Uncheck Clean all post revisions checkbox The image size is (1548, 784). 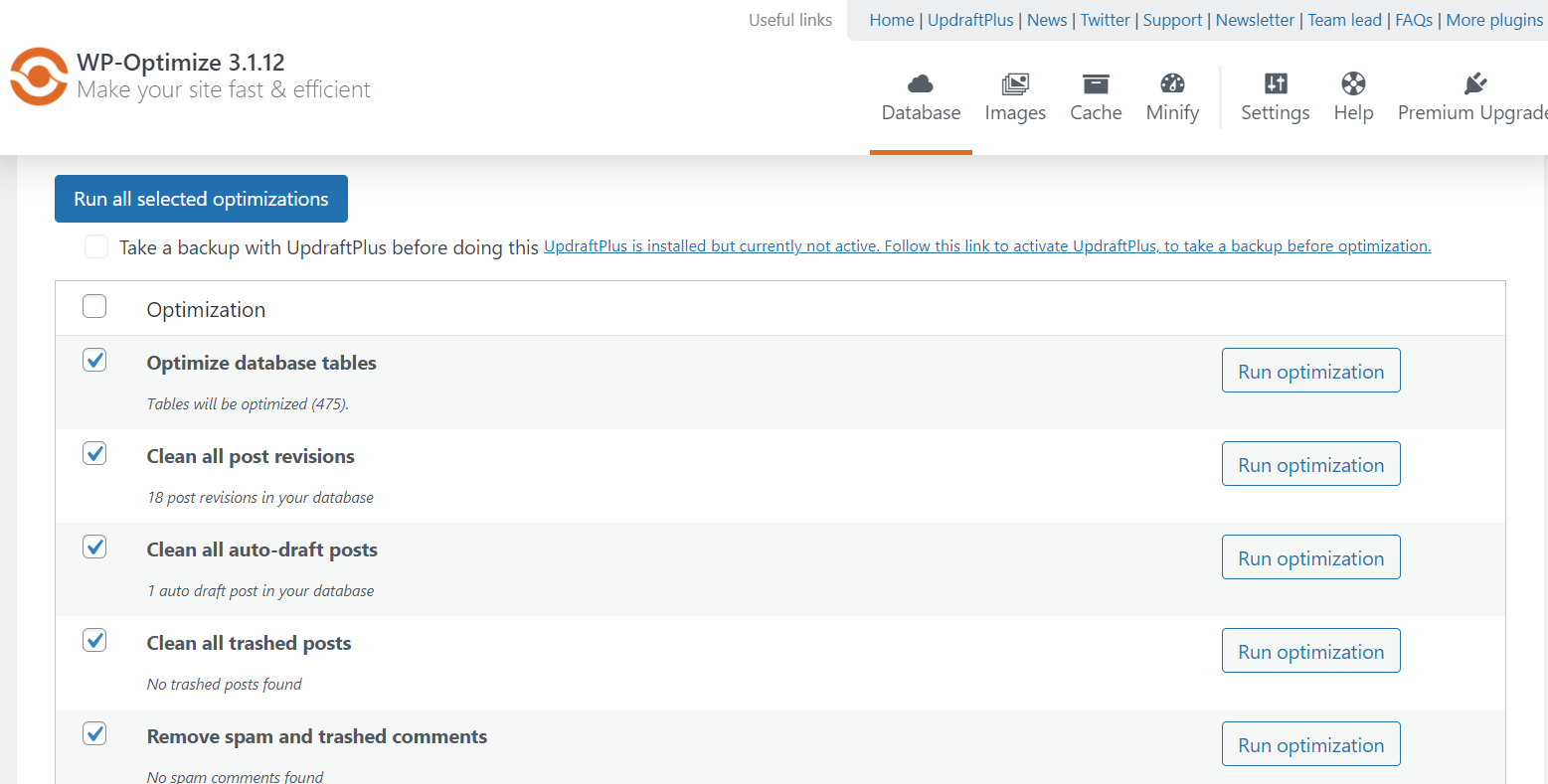[x=94, y=453]
